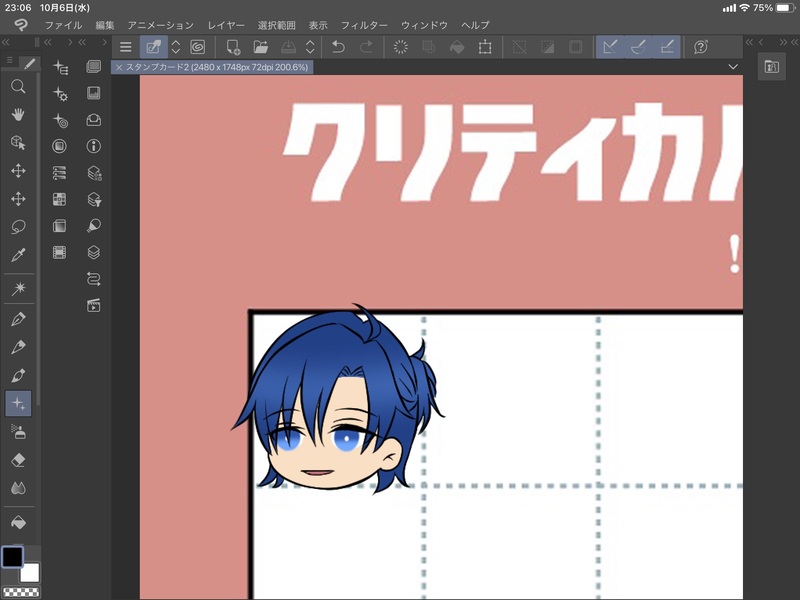Open CLIP STUDIO spiral icon

[x=197, y=47]
